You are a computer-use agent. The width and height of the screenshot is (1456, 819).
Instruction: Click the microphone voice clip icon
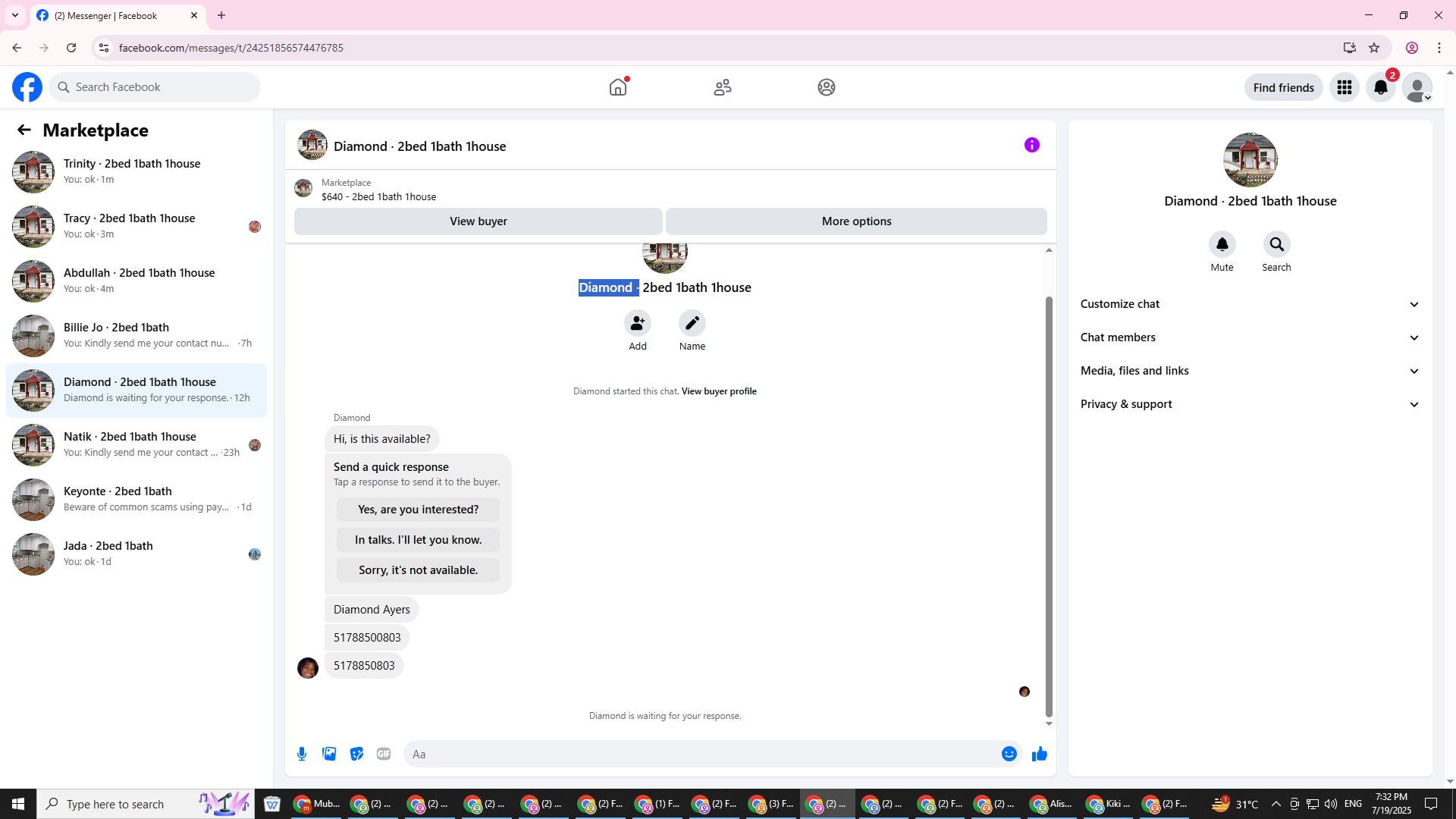pos(302,754)
